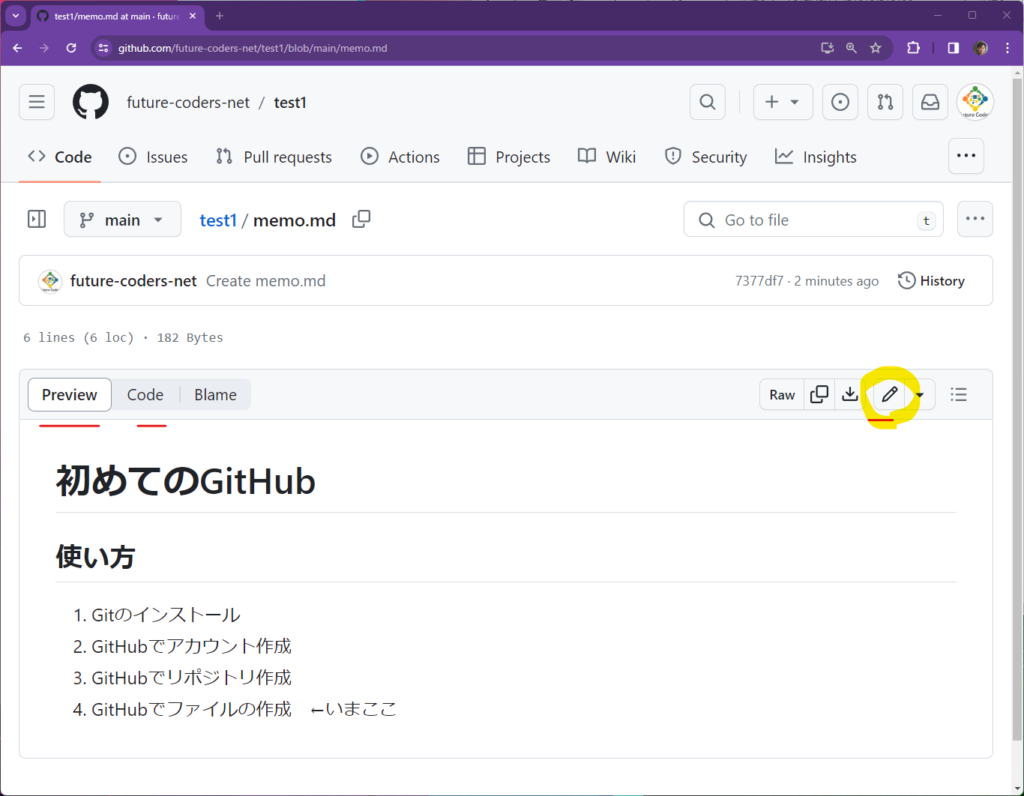Click list item GitHubでアカウント作成
Viewport: 1024px width, 796px height.
(x=191, y=646)
